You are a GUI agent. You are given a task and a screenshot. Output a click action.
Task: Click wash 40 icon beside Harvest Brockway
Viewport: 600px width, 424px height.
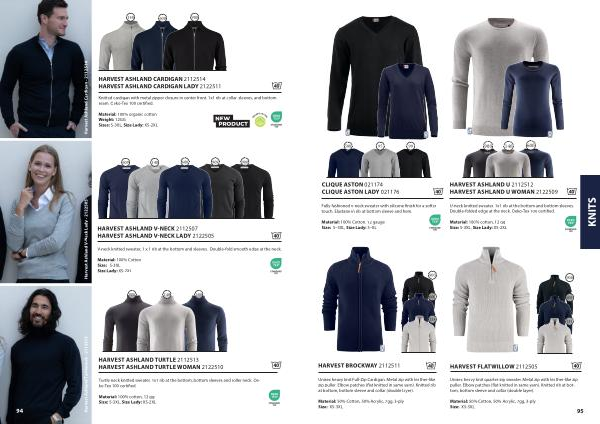[431, 365]
